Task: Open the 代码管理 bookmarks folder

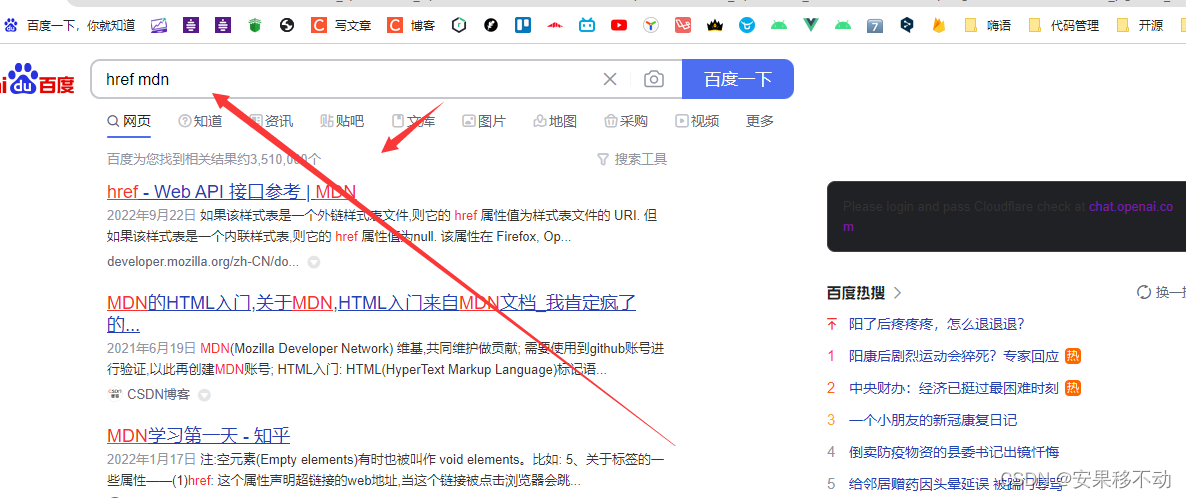Action: [1064, 25]
